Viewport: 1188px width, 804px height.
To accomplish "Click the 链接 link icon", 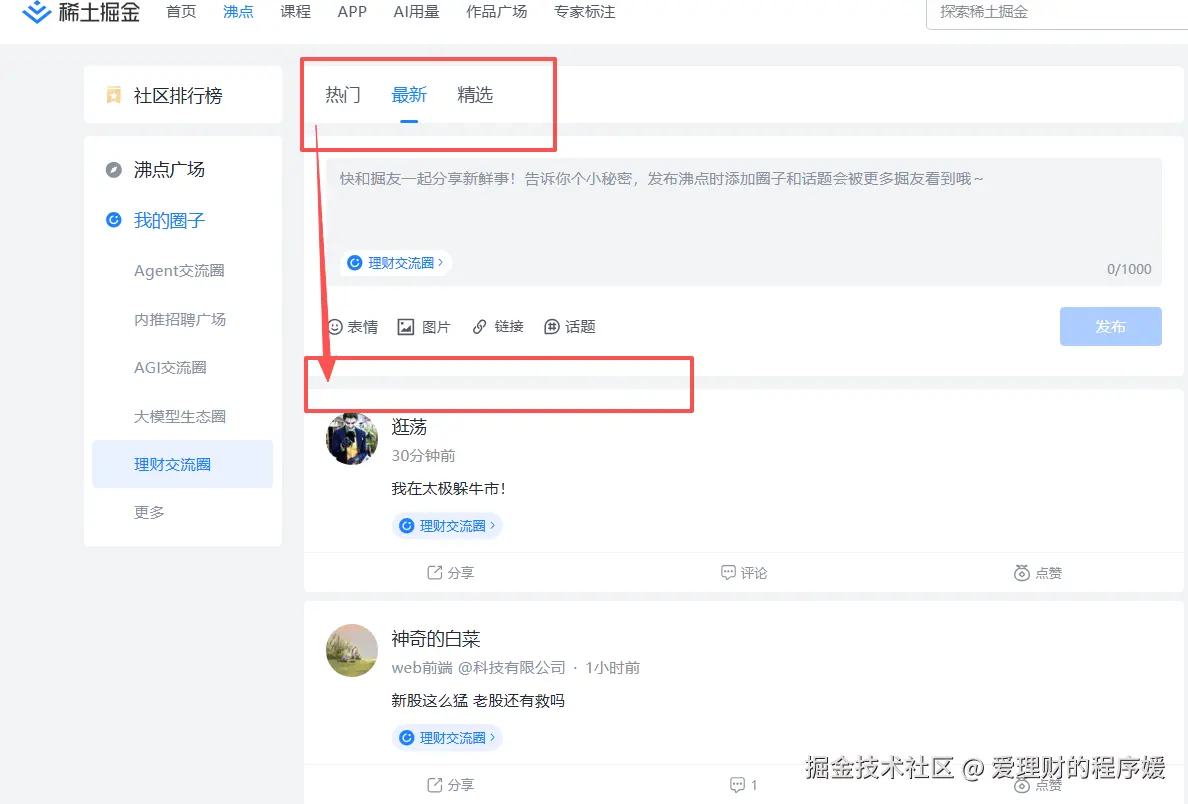I will pyautogui.click(x=480, y=327).
